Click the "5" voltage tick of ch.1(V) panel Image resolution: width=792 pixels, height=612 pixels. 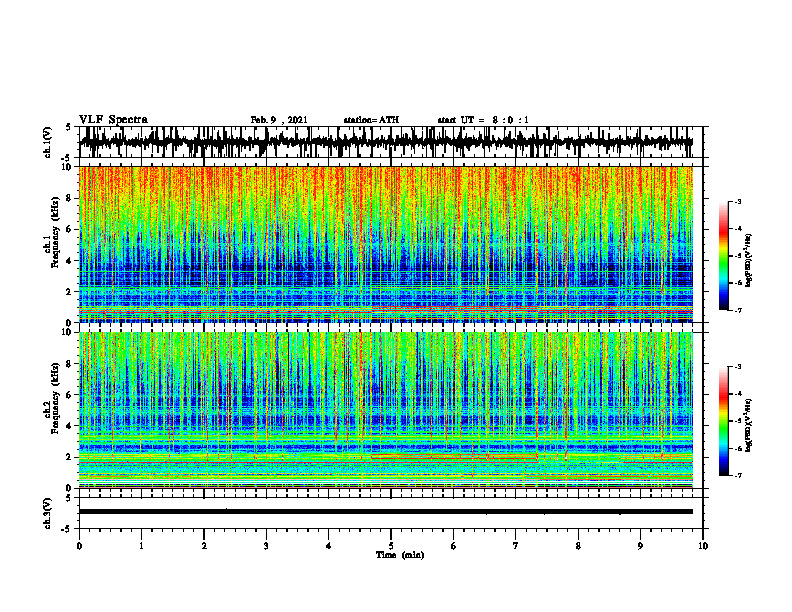(x=68, y=127)
